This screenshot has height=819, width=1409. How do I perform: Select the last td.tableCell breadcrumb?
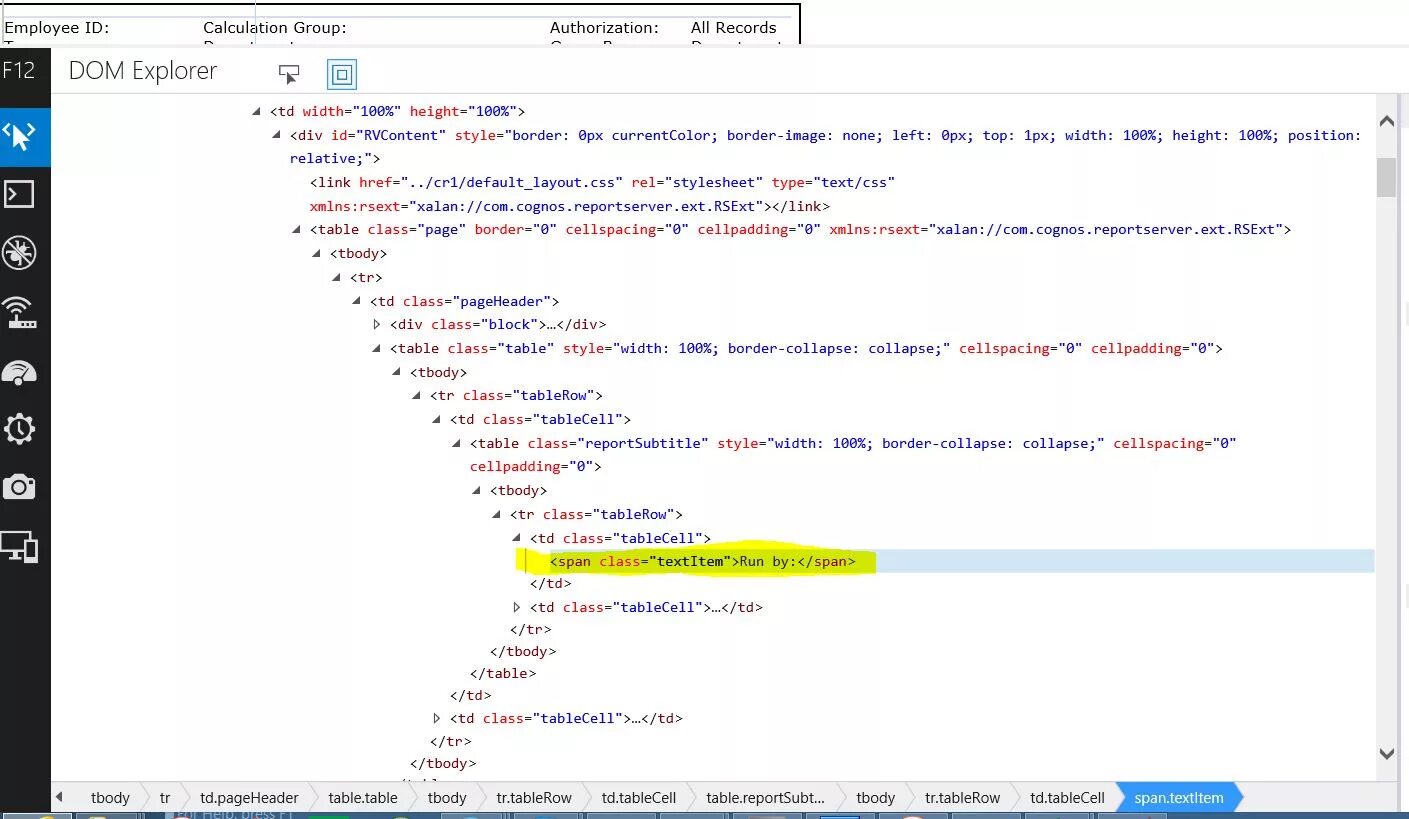point(1067,798)
